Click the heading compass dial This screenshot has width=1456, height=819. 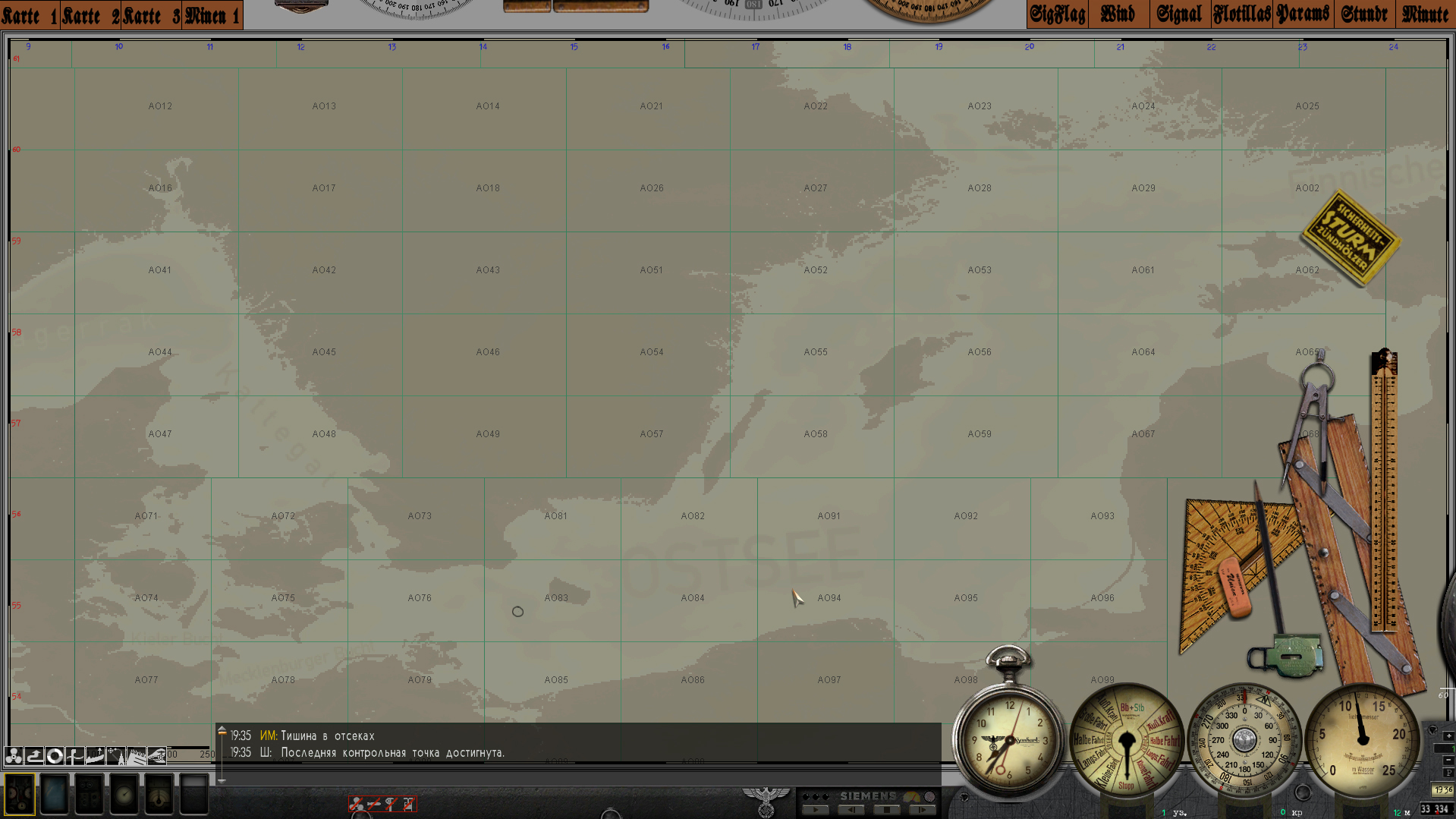[x=1244, y=740]
